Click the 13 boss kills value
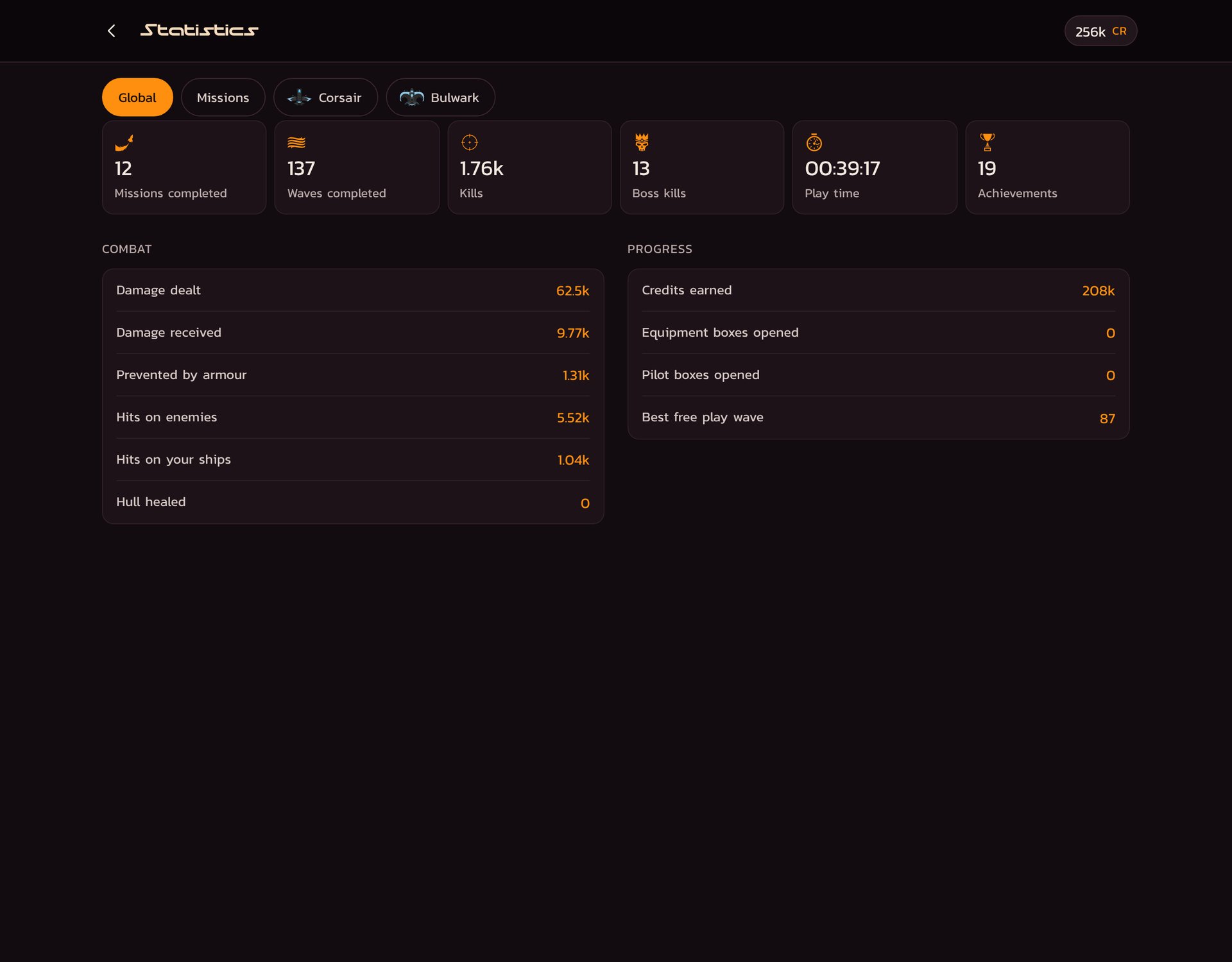This screenshot has width=1232, height=962. (x=641, y=169)
